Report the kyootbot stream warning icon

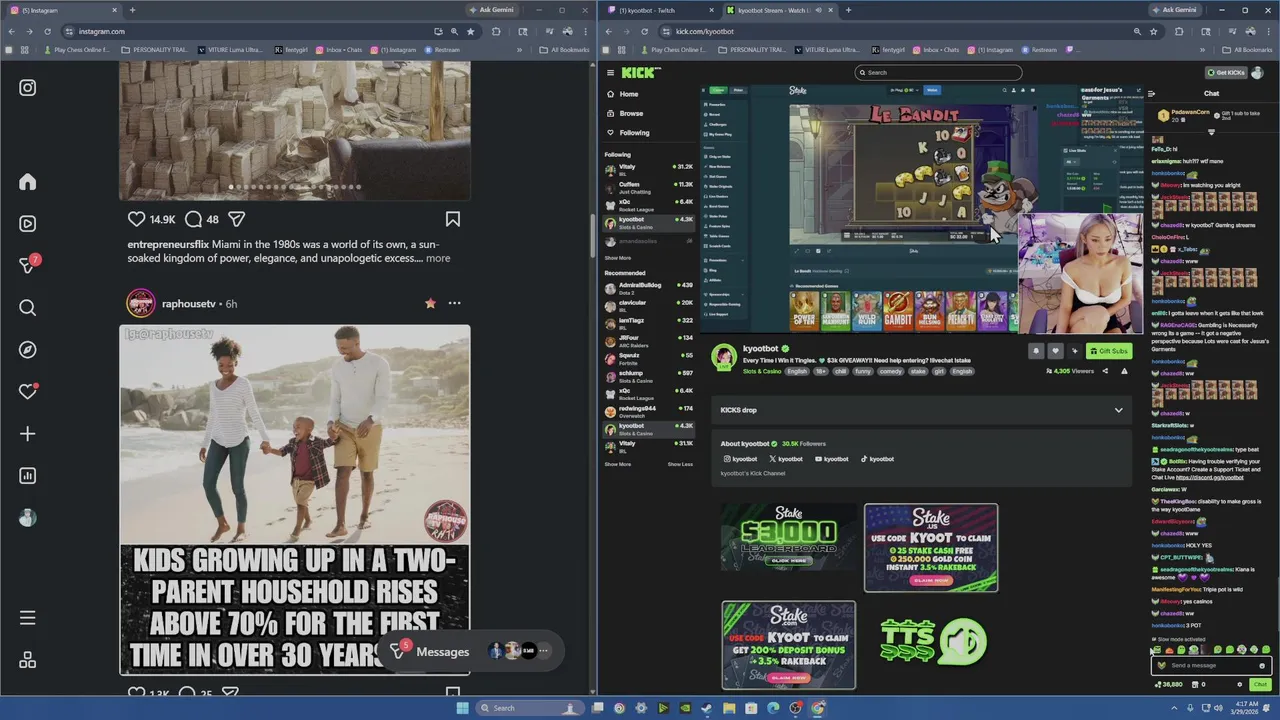[1124, 371]
